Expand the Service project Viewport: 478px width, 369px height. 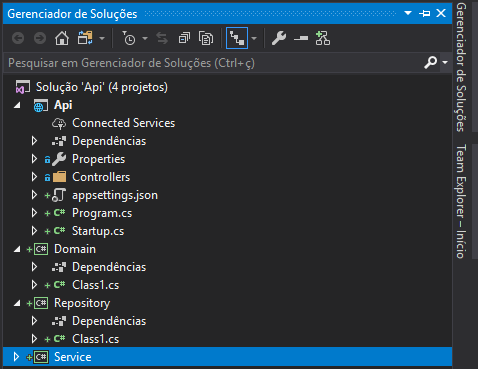click(x=16, y=357)
